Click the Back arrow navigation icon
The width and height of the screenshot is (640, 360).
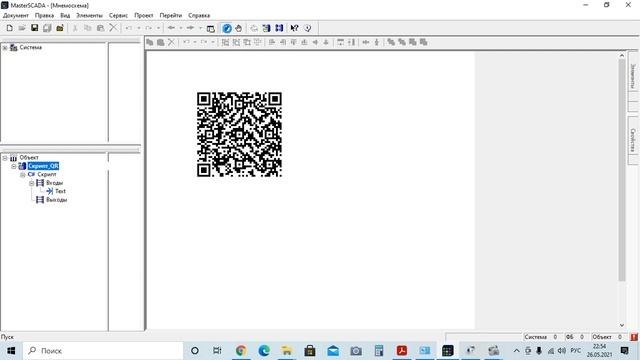coord(171,28)
